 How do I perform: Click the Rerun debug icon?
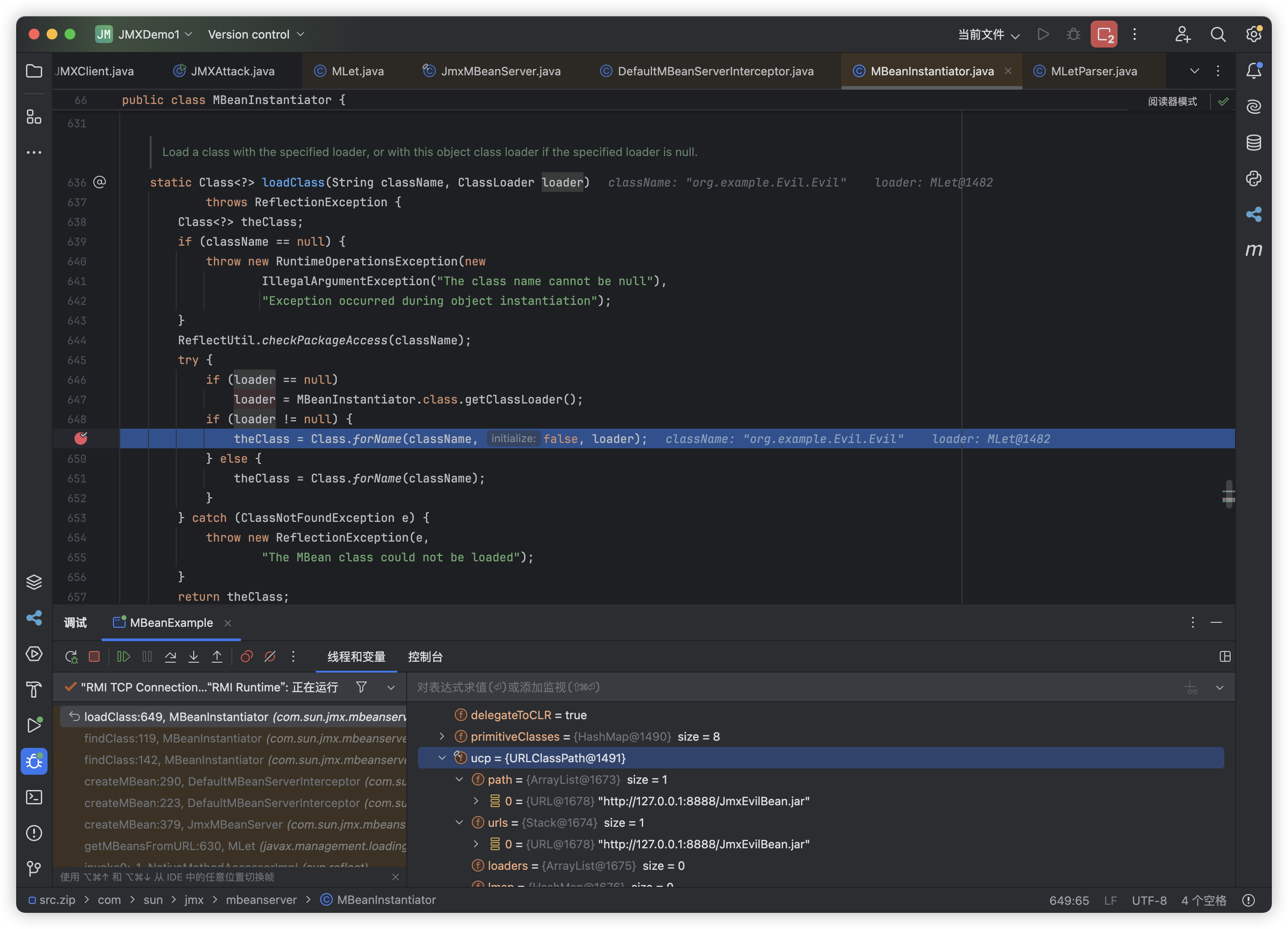point(71,656)
